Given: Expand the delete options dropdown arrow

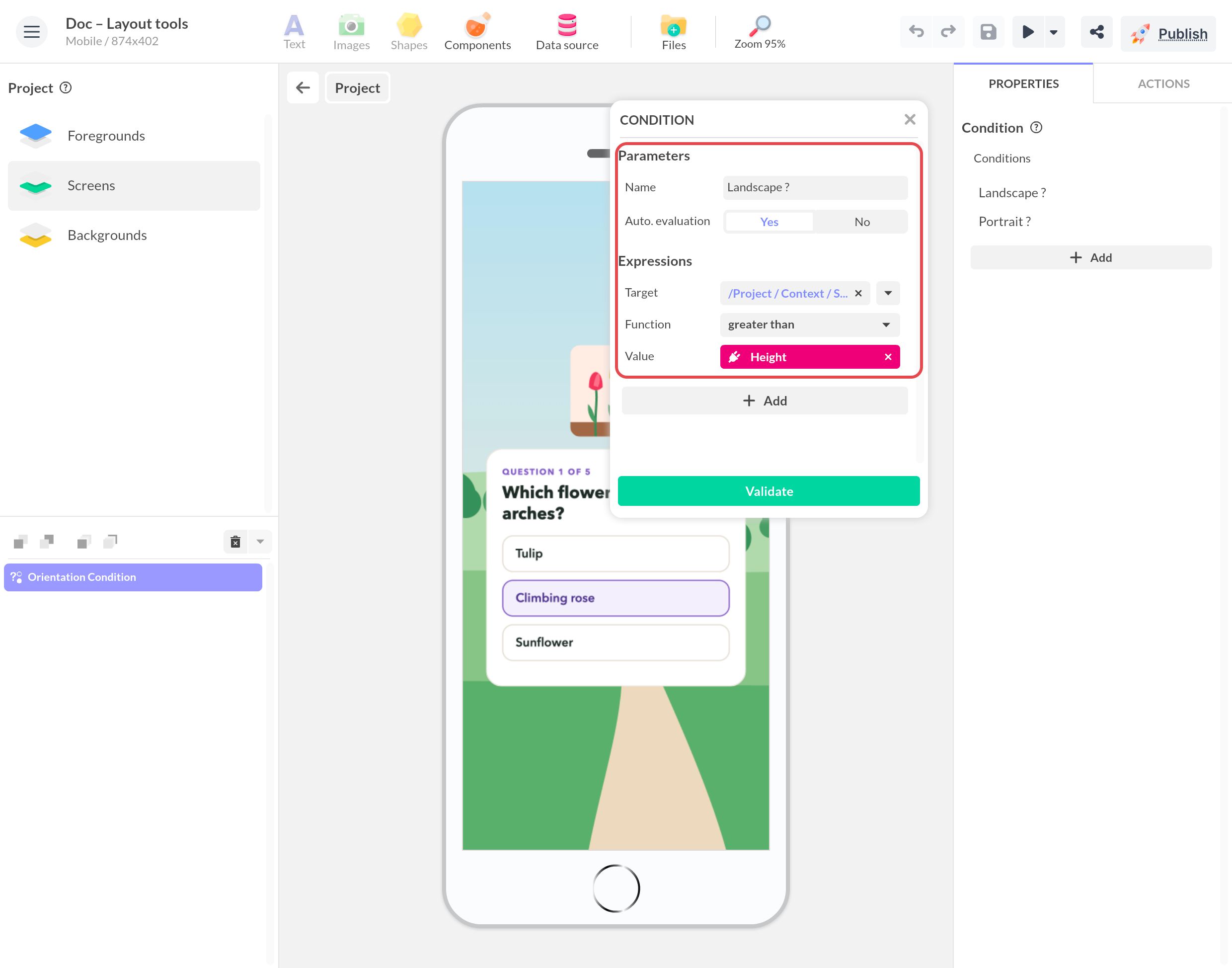Looking at the screenshot, I should [x=260, y=542].
